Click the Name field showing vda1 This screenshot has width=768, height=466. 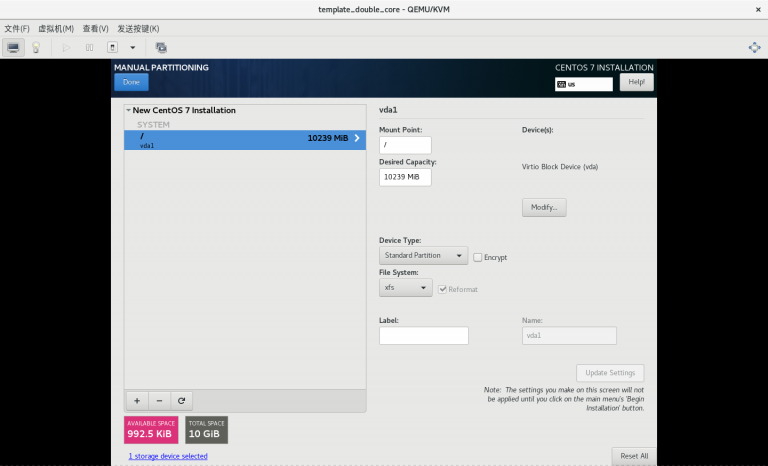coord(569,336)
